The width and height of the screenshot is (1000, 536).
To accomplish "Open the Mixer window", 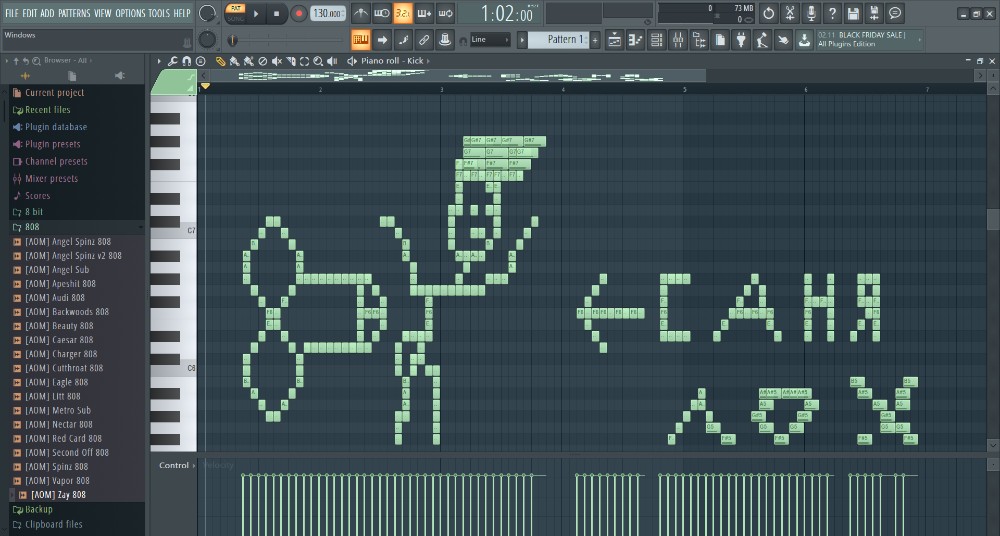I will (677, 40).
